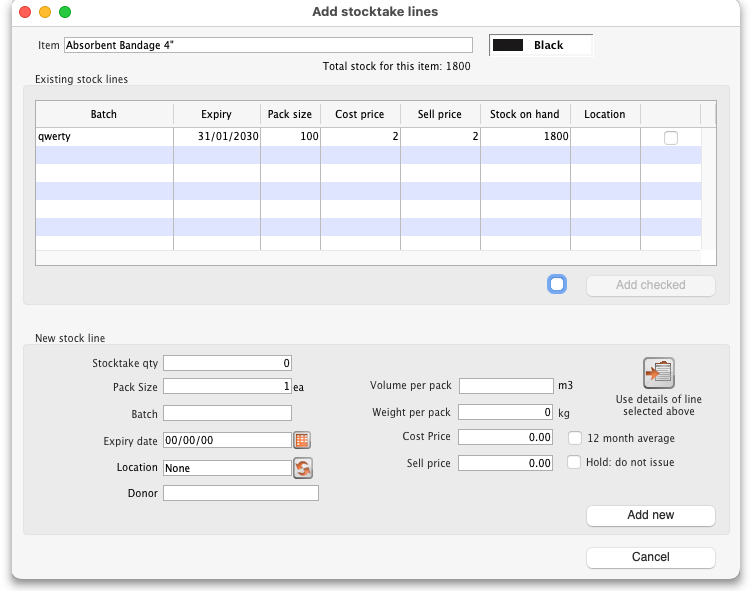Image resolution: width=752 pixels, height=591 pixels.
Task: Enable Hold: do not issue checkbox
Action: point(575,462)
